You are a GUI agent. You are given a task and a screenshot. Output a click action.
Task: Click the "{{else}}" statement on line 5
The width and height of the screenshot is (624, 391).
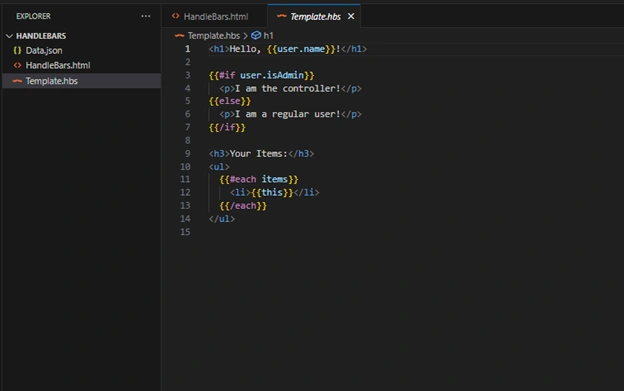click(x=230, y=101)
